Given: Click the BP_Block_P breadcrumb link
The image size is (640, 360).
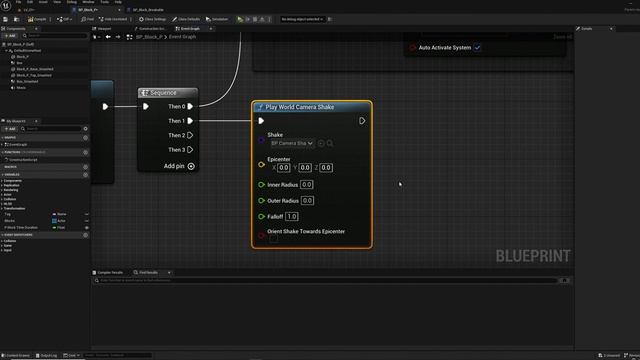Looking at the screenshot, I should tap(149, 37).
